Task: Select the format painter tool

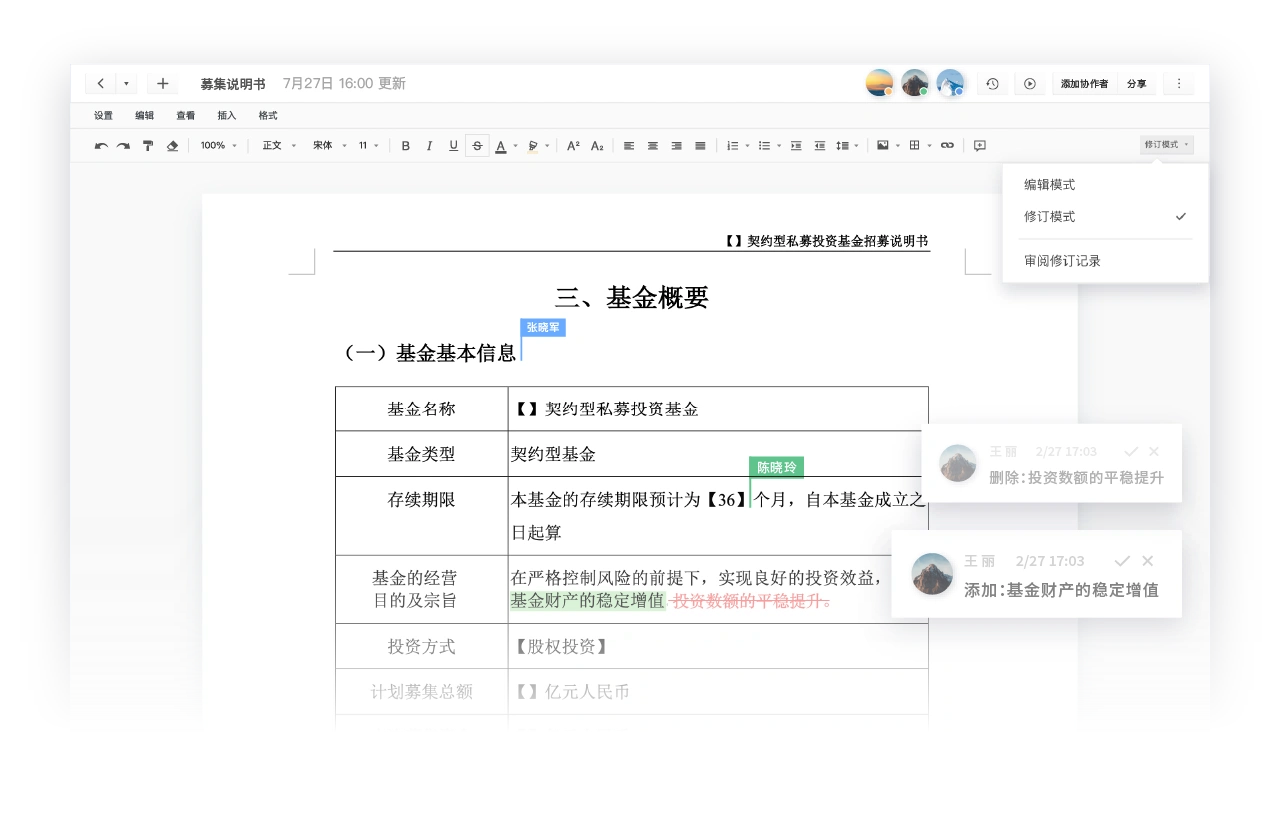Action: pyautogui.click(x=148, y=146)
